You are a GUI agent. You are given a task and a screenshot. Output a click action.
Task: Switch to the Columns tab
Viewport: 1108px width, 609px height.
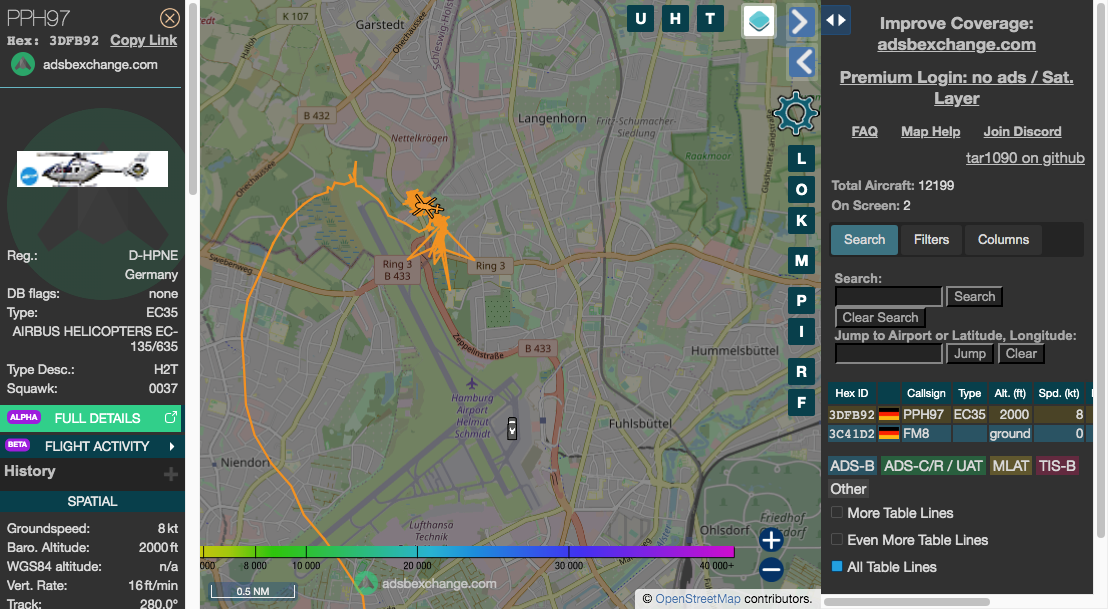tap(1003, 240)
